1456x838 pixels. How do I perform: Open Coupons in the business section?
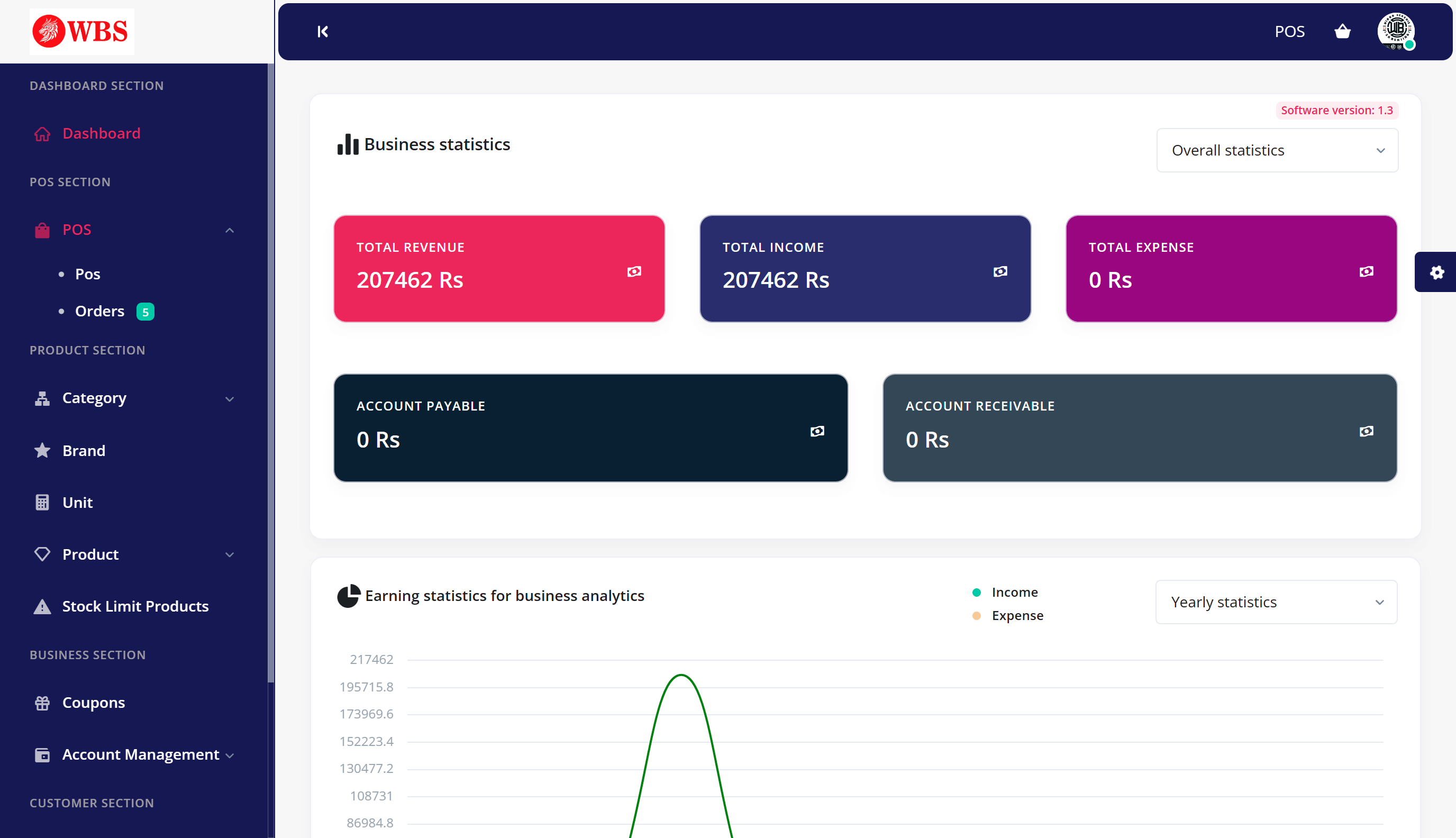coord(93,702)
